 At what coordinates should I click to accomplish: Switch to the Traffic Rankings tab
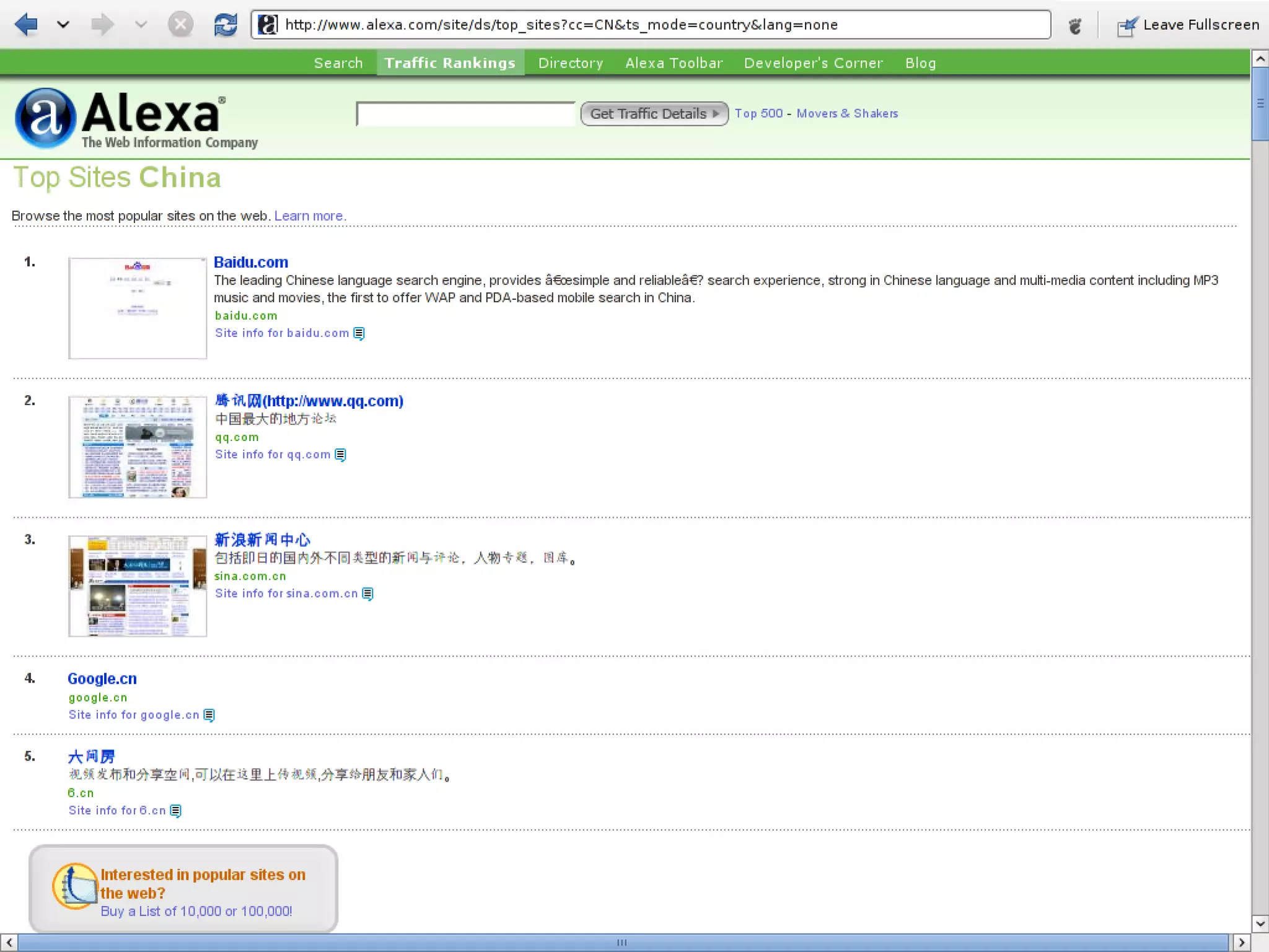coord(450,63)
